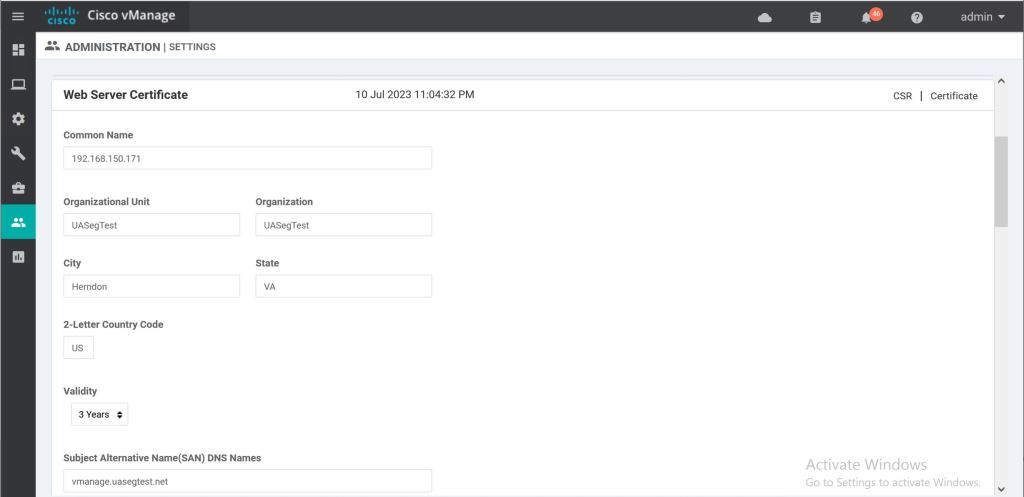Open the Maintenance briefcase sidebar icon
This screenshot has height=497, width=1024.
tap(17, 188)
